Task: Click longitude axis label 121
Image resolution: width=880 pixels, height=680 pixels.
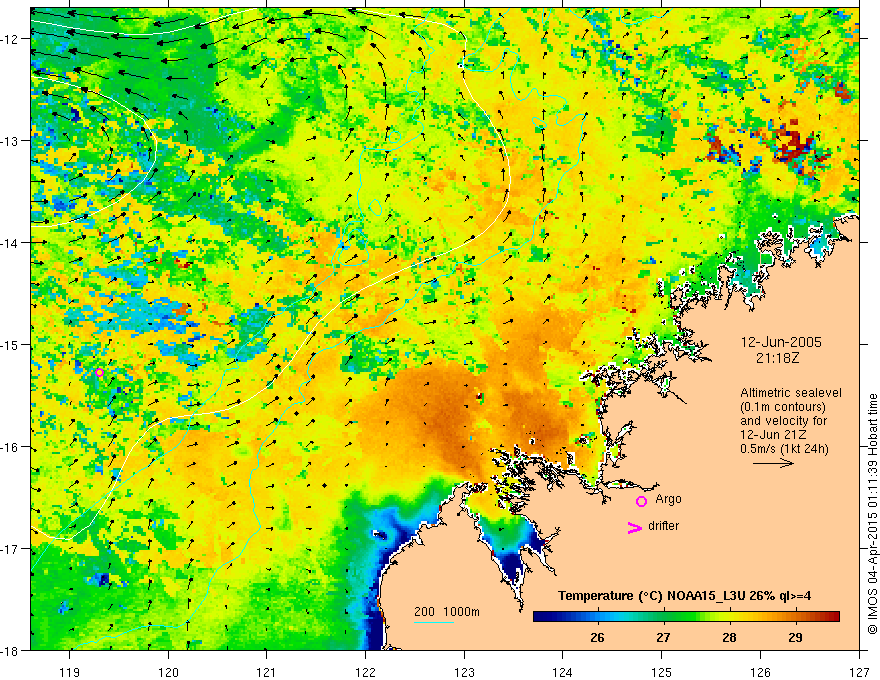Action: tap(267, 672)
